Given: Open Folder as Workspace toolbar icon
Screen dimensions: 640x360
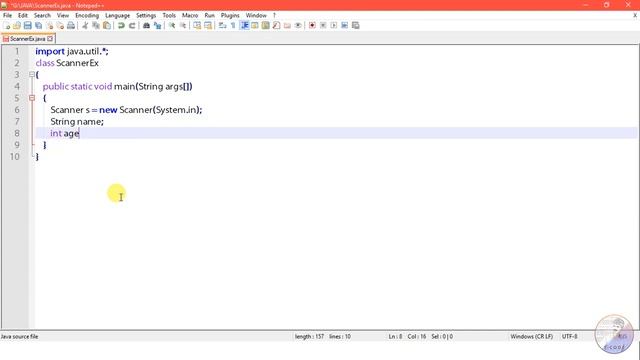Looking at the screenshot, I should [287, 25].
